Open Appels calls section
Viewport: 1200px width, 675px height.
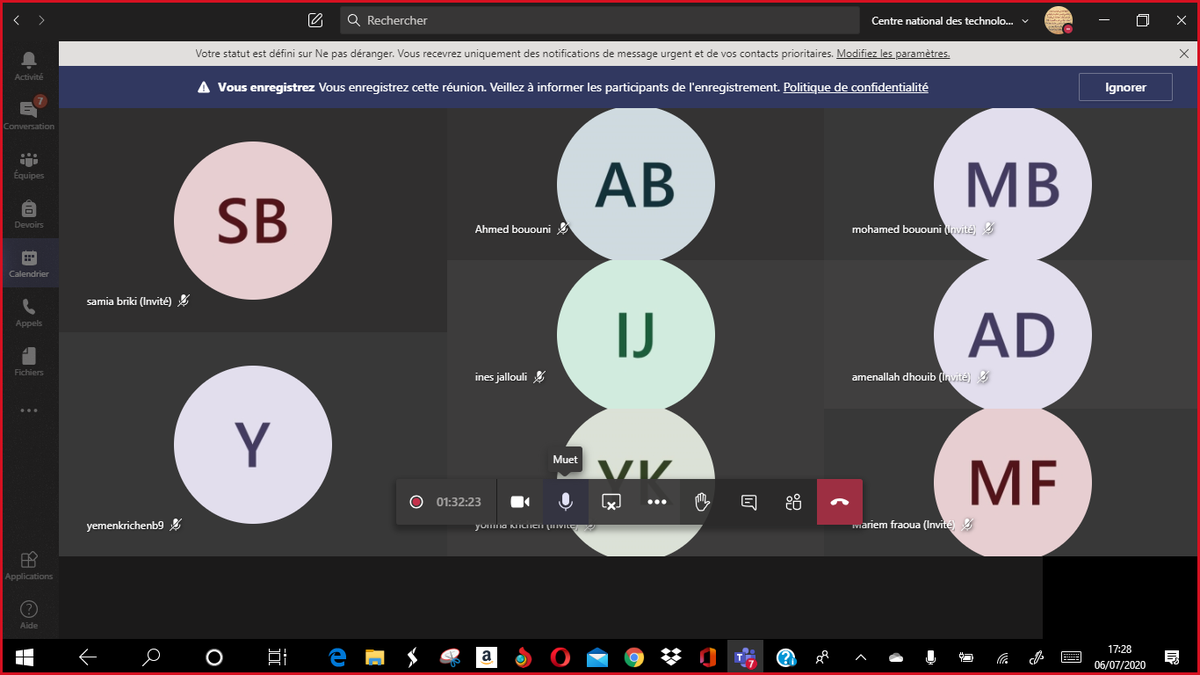(x=29, y=312)
